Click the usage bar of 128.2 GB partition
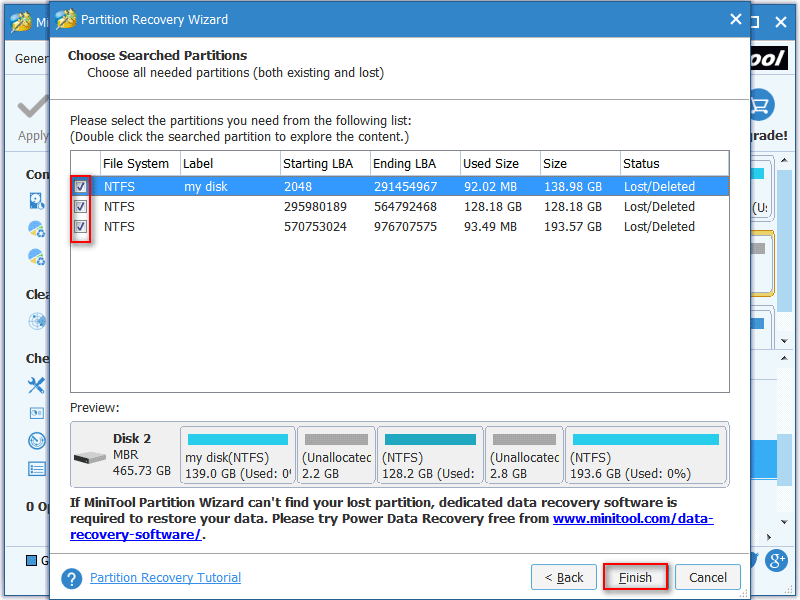This screenshot has width=800, height=600. pyautogui.click(x=430, y=439)
